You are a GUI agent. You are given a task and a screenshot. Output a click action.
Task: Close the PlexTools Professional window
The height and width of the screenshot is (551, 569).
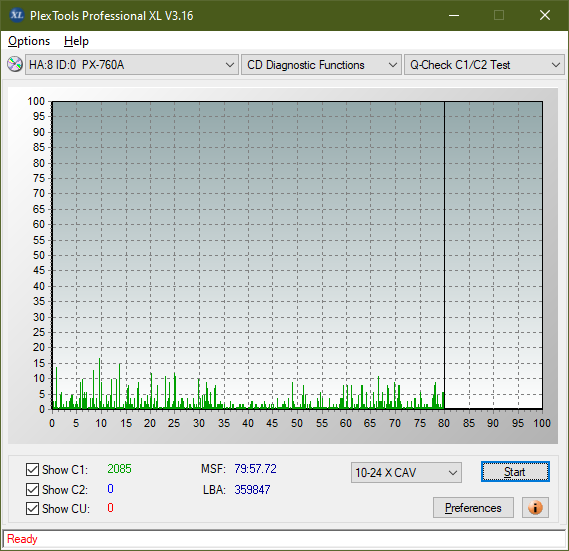(x=545, y=15)
